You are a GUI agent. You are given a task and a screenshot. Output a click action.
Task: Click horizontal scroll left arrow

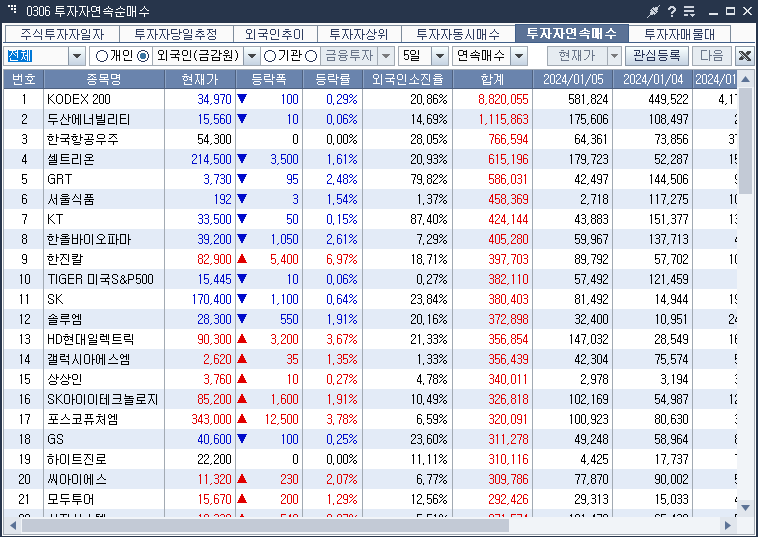click(12, 525)
